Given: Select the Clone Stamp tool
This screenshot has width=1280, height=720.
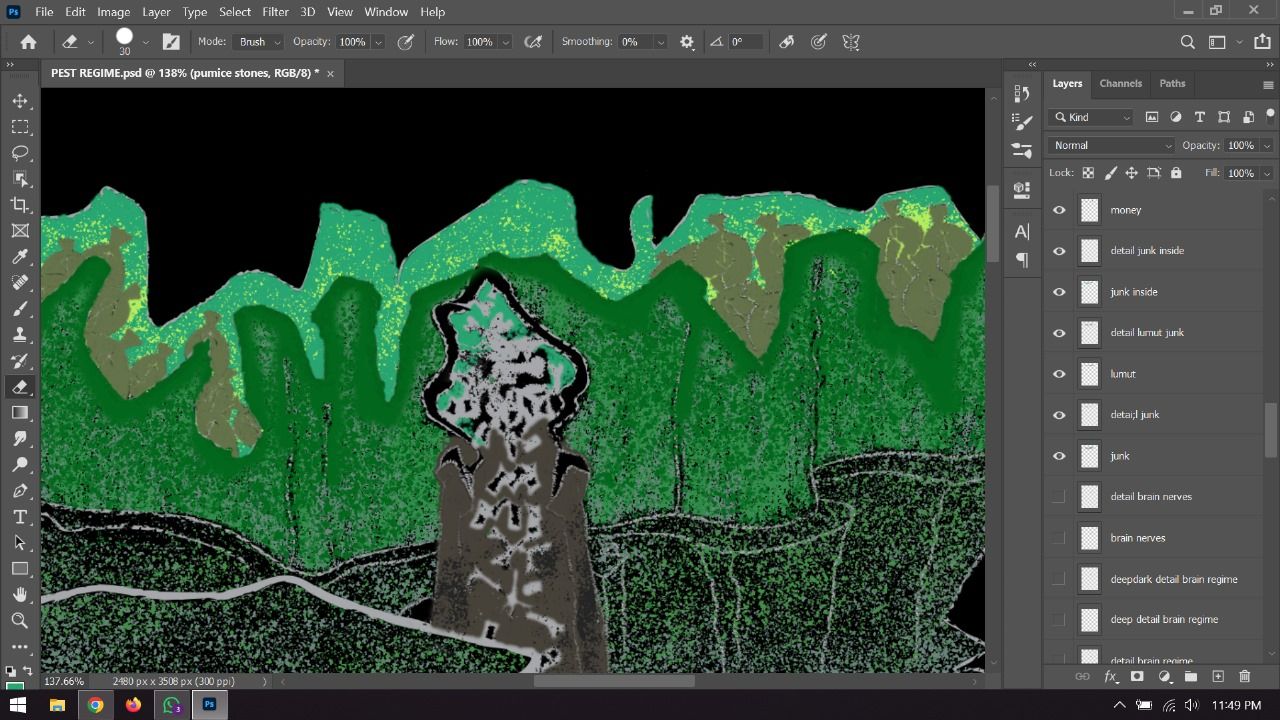Looking at the screenshot, I should point(20,335).
